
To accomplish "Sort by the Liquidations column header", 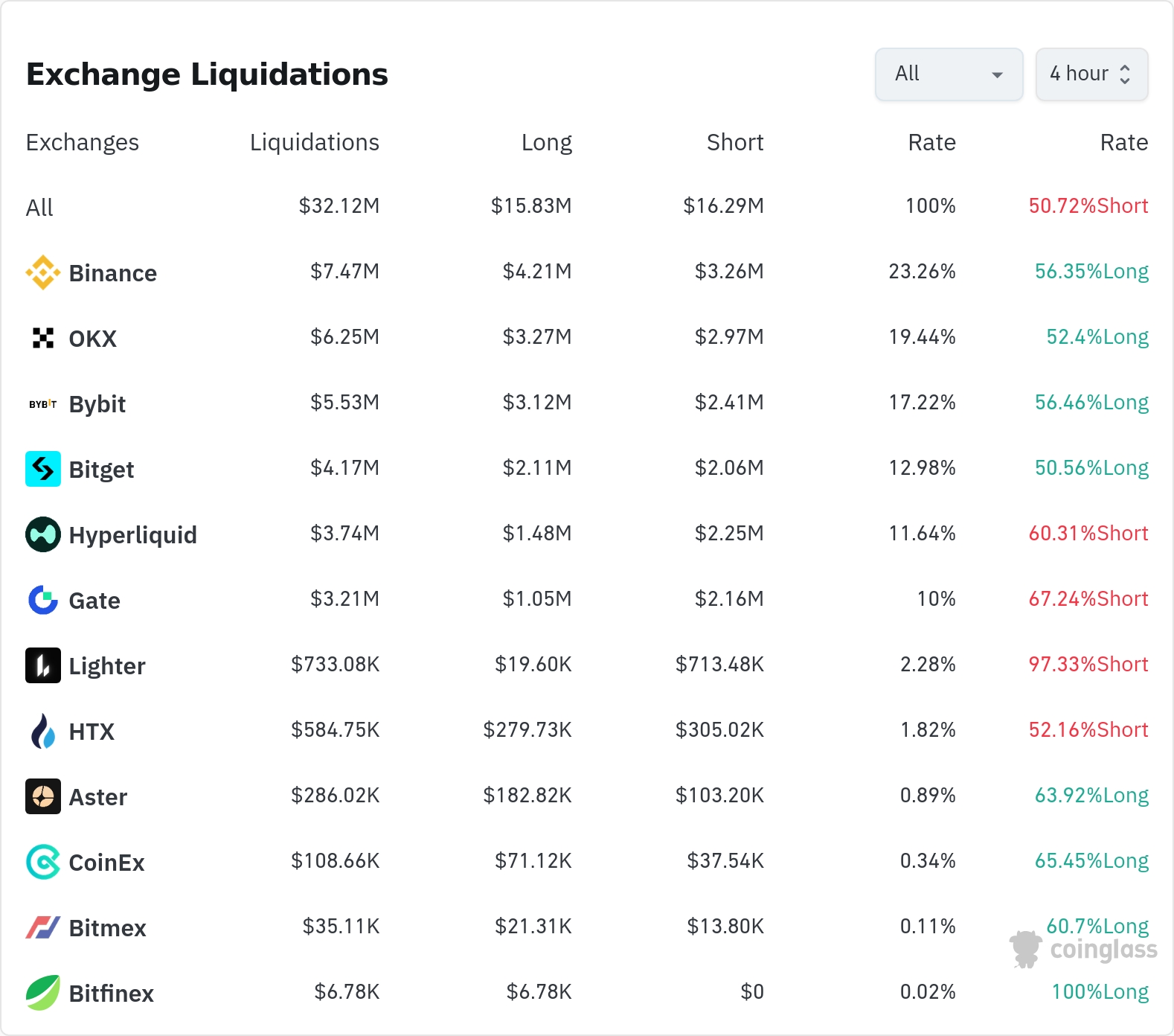I will [x=314, y=142].
